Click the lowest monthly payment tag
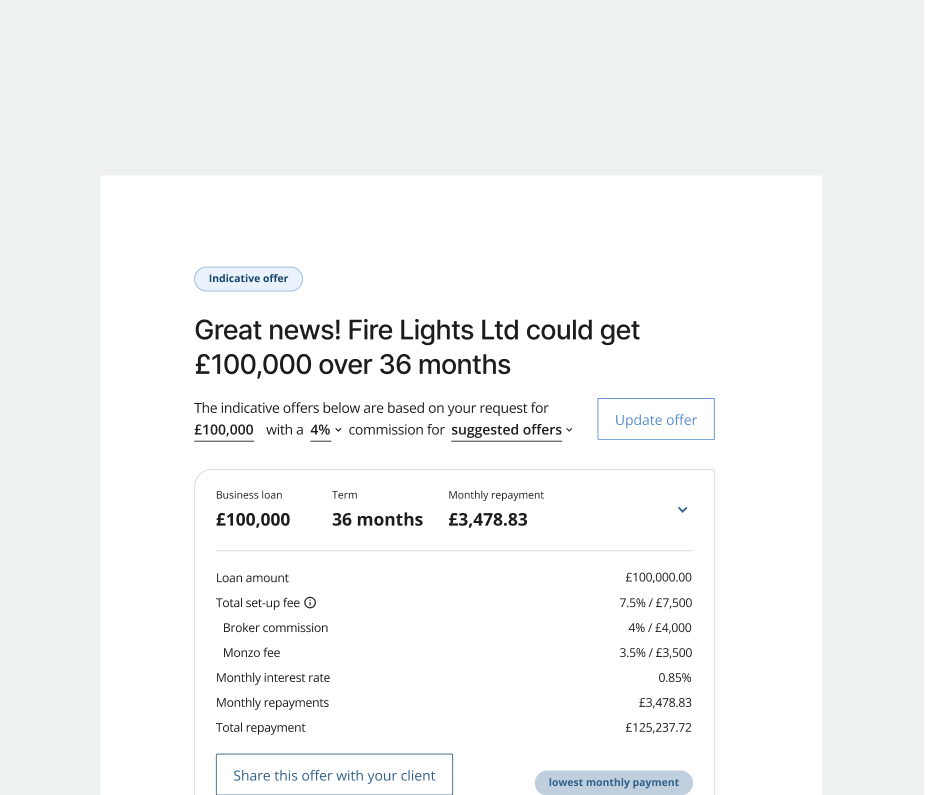This screenshot has height=795, width=925. (613, 782)
